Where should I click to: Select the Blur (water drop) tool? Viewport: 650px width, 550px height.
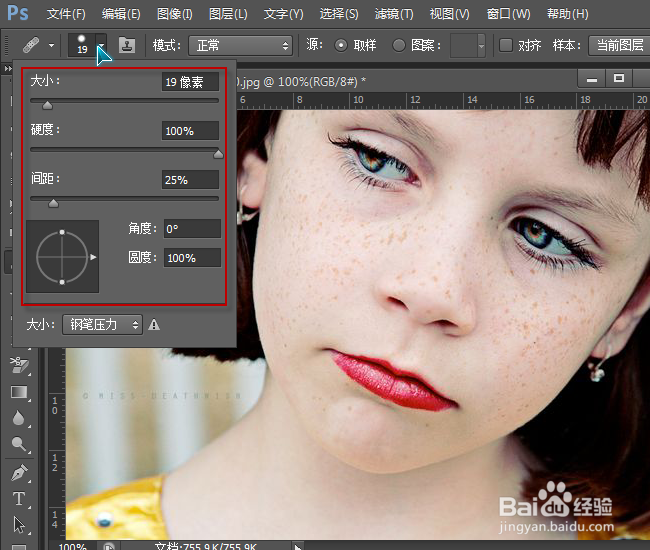(x=18, y=418)
